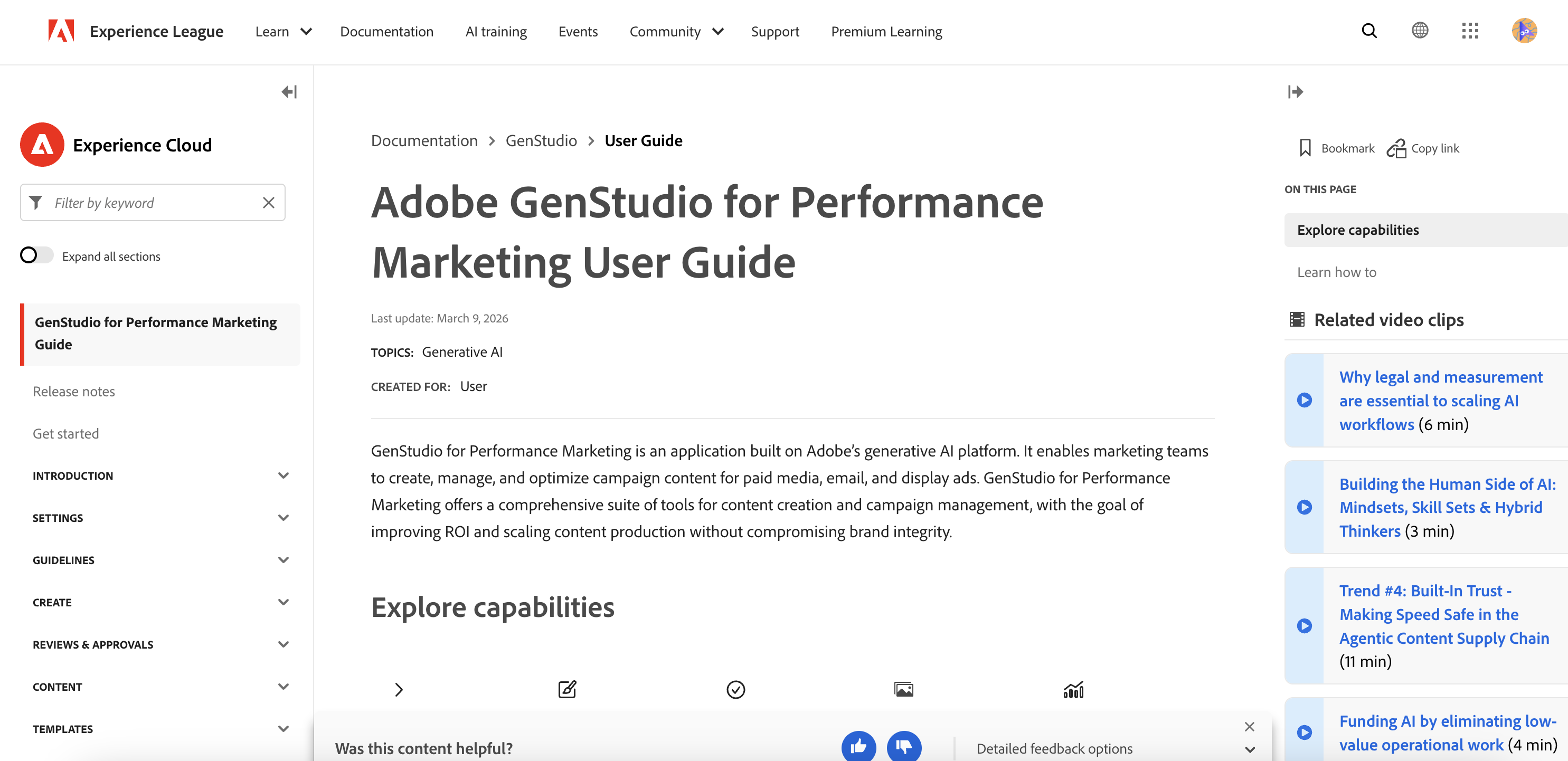The image size is (1568, 761).
Task: Go to GenStudio breadcrumb
Action: click(x=541, y=140)
